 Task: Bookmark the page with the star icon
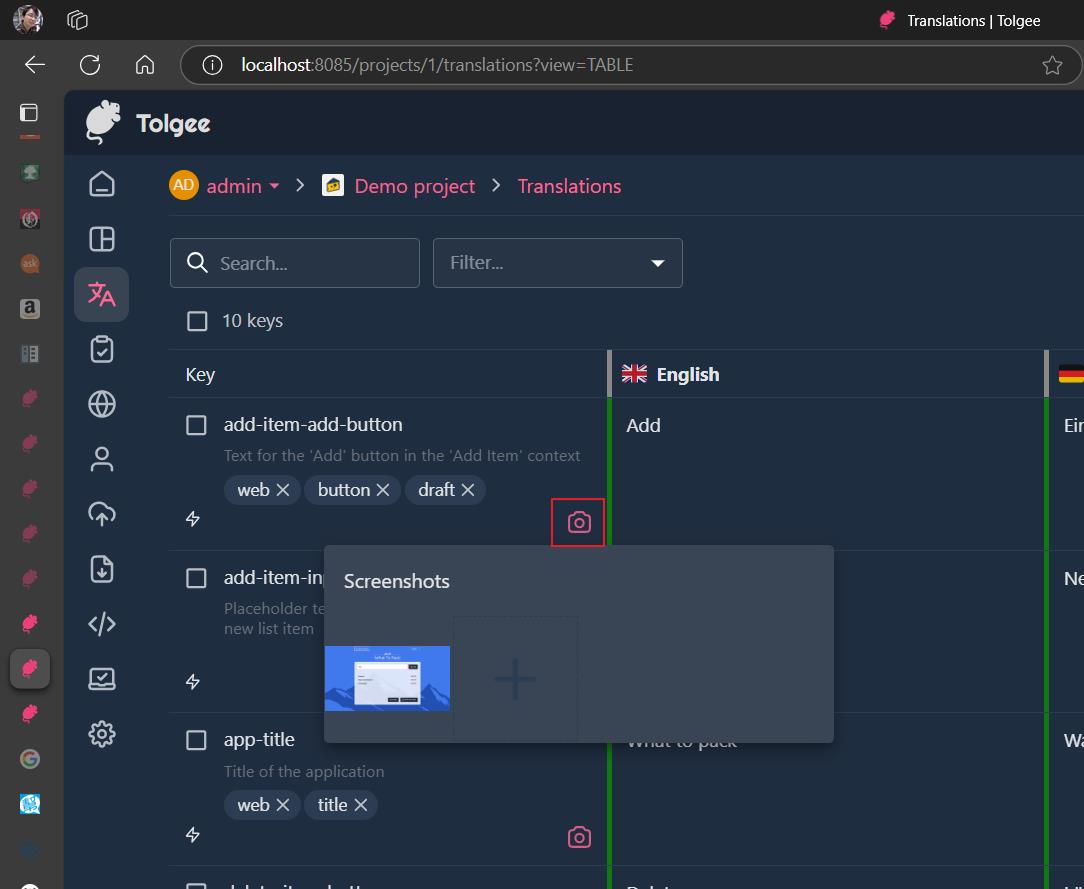1052,65
